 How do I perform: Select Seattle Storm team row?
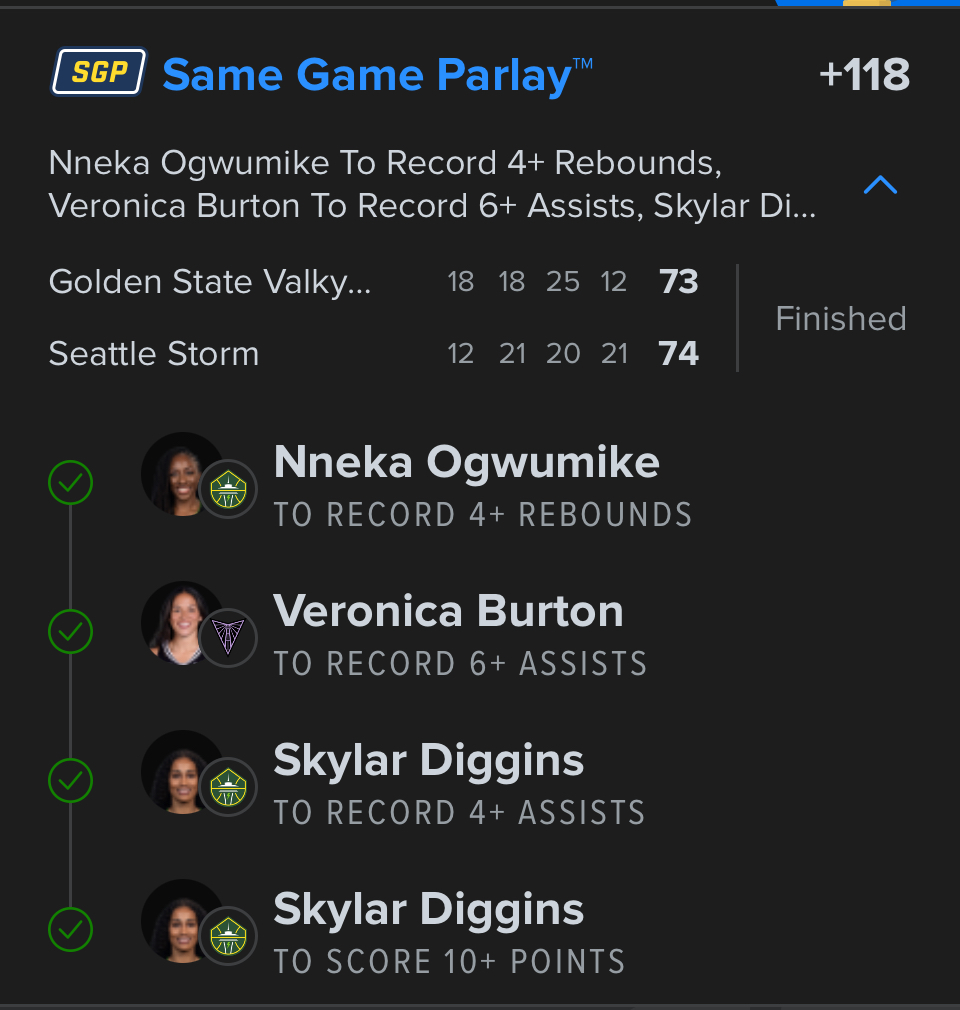click(x=154, y=354)
